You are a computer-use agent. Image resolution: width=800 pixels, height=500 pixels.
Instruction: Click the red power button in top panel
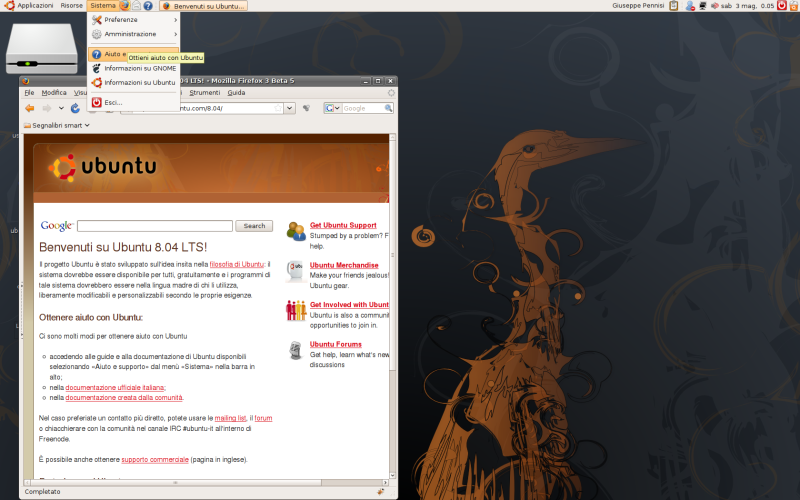point(782,6)
